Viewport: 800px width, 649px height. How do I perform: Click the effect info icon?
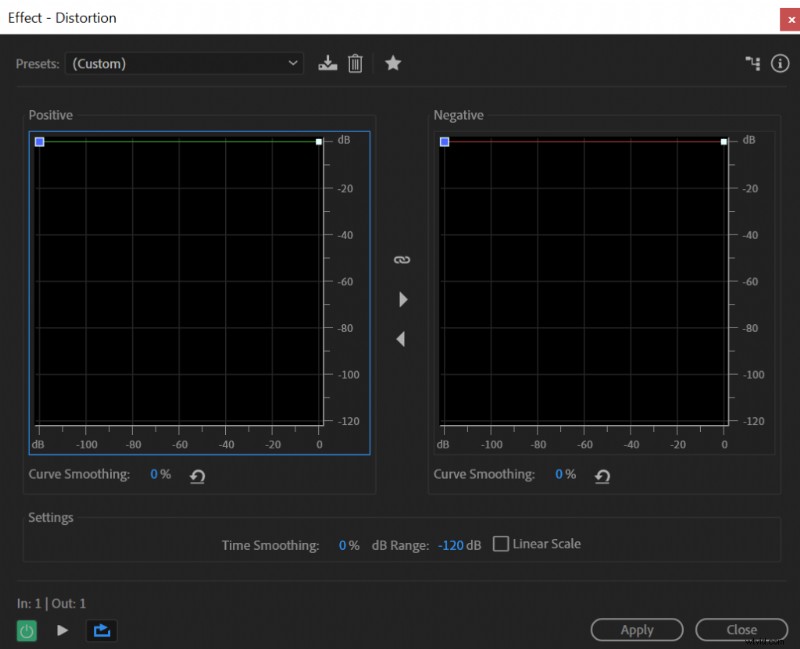tap(779, 62)
